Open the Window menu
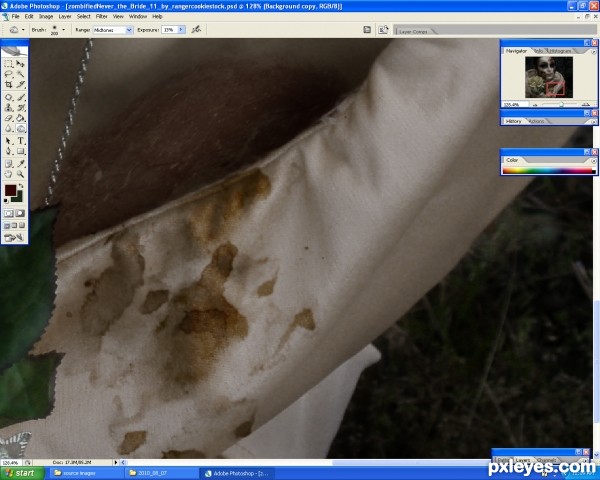Screen dimensions: 600x480 click(x=138, y=16)
